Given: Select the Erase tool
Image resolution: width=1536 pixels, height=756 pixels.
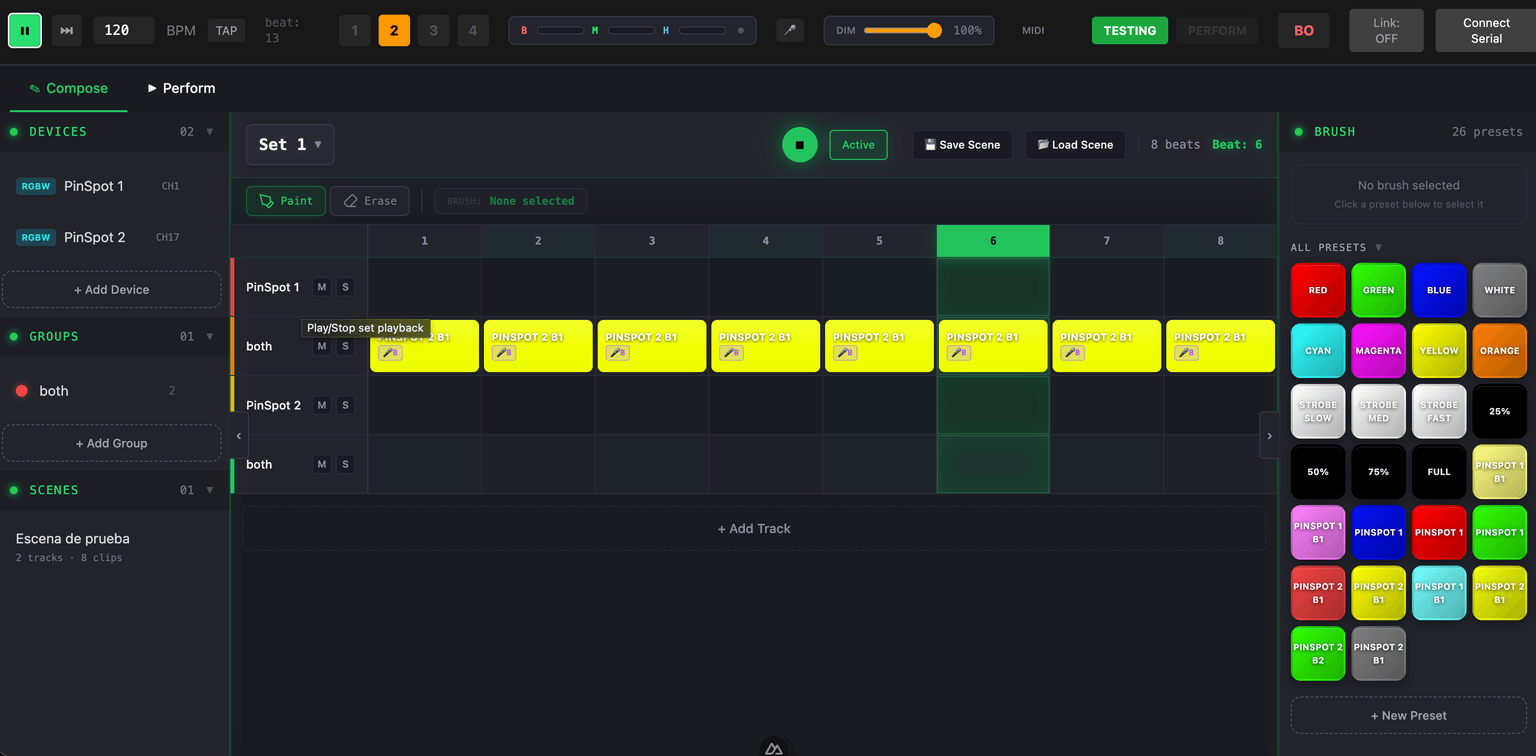Looking at the screenshot, I should 369,200.
